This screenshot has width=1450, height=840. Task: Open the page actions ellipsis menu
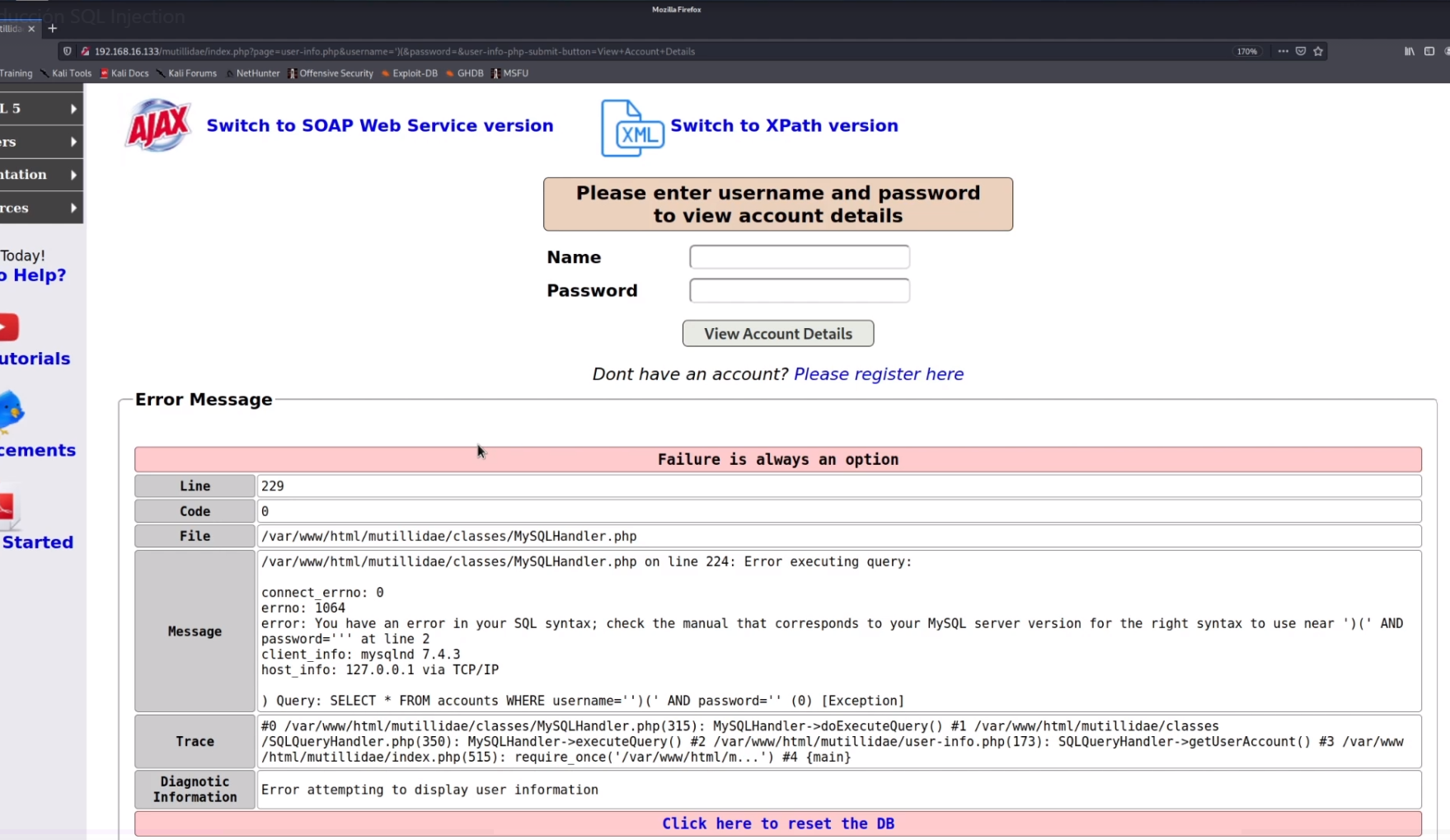(x=1282, y=51)
